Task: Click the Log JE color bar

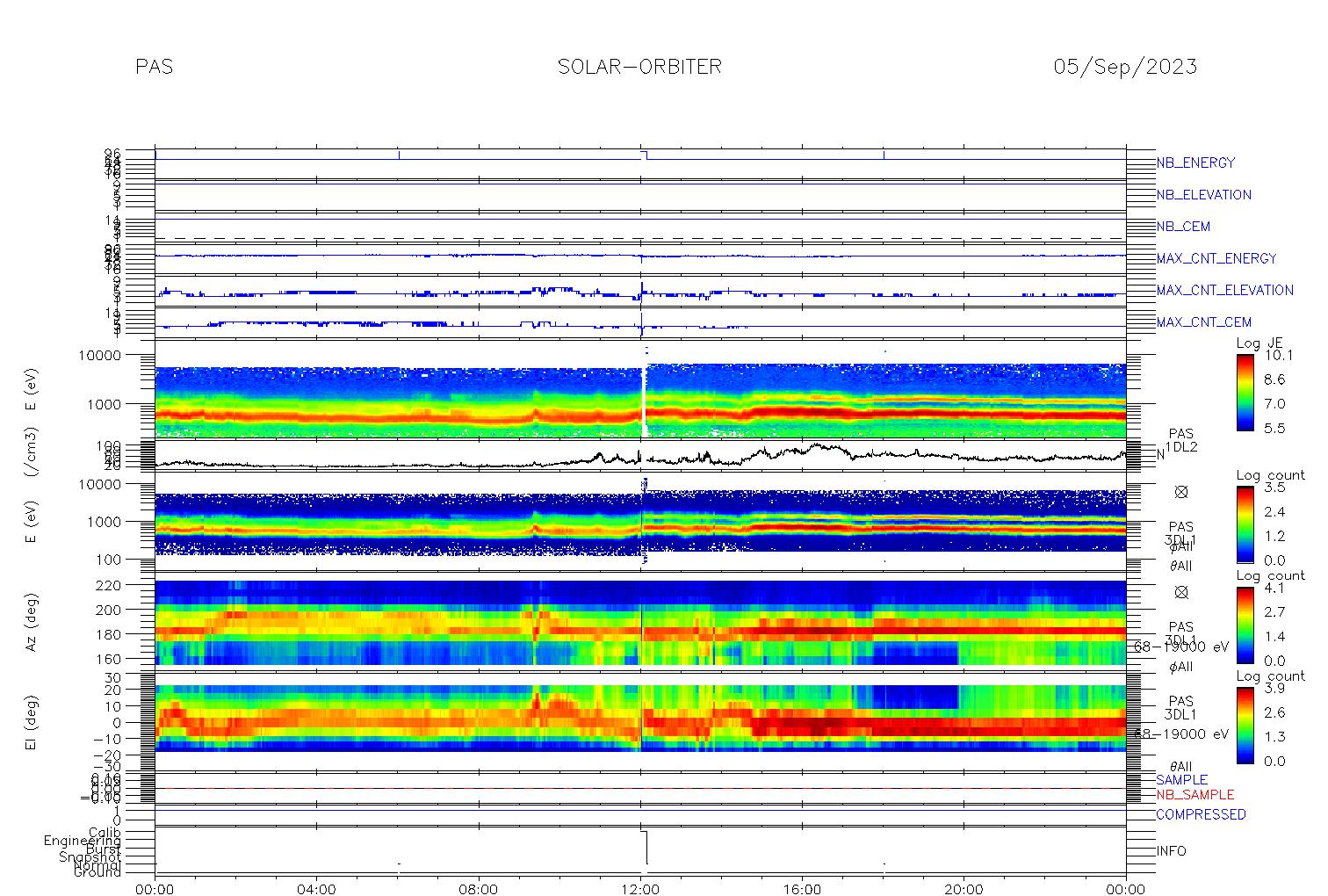Action: coord(1245,392)
